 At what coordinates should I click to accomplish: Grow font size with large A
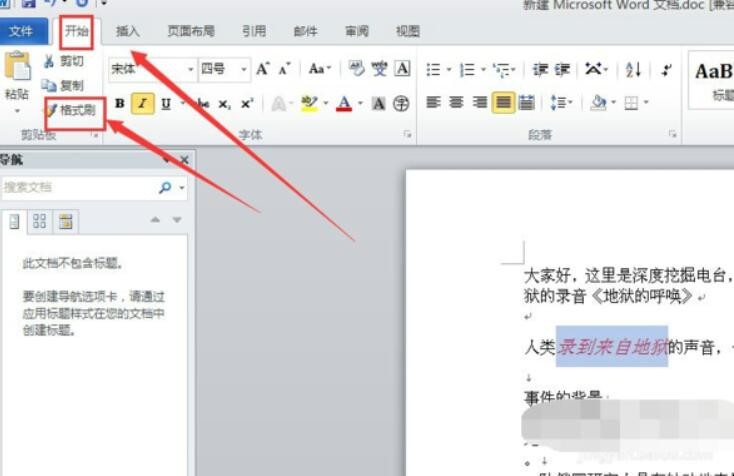[263, 69]
